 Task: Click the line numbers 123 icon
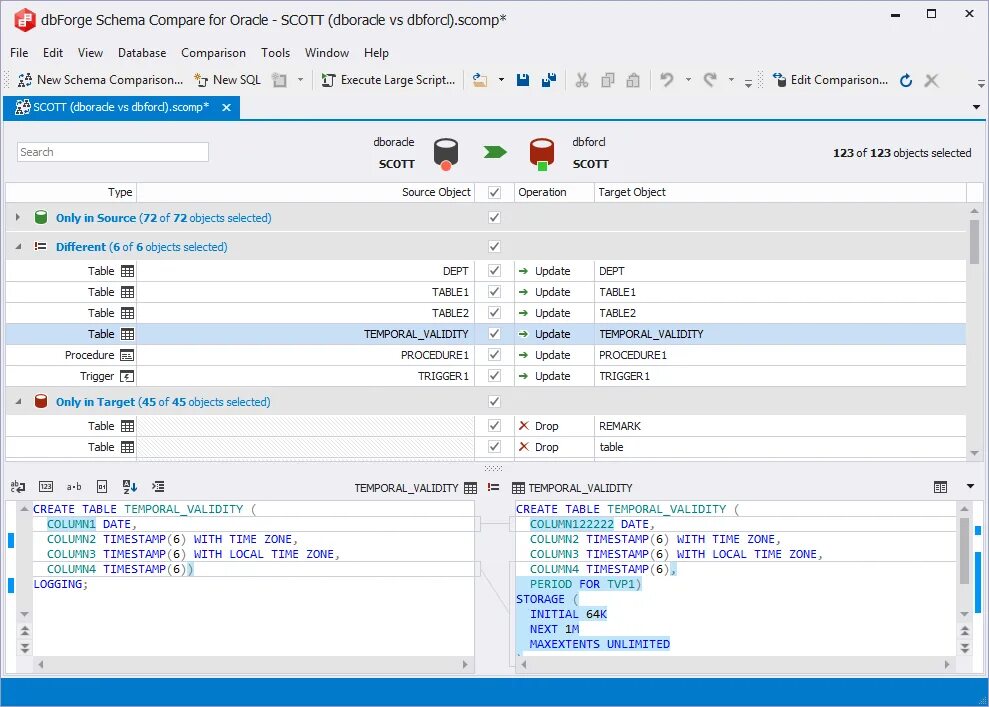point(46,486)
